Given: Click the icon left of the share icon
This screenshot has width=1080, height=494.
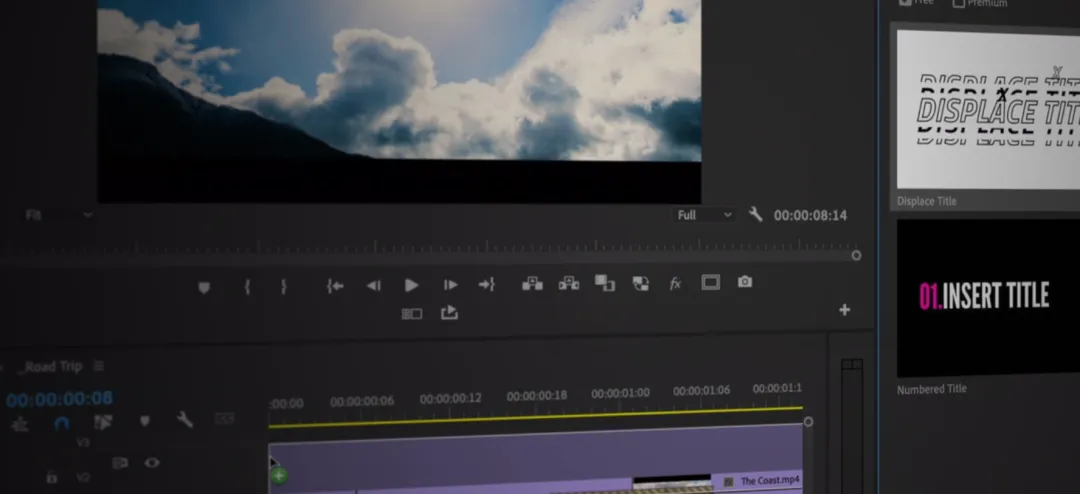Looking at the screenshot, I should pyautogui.click(x=412, y=314).
